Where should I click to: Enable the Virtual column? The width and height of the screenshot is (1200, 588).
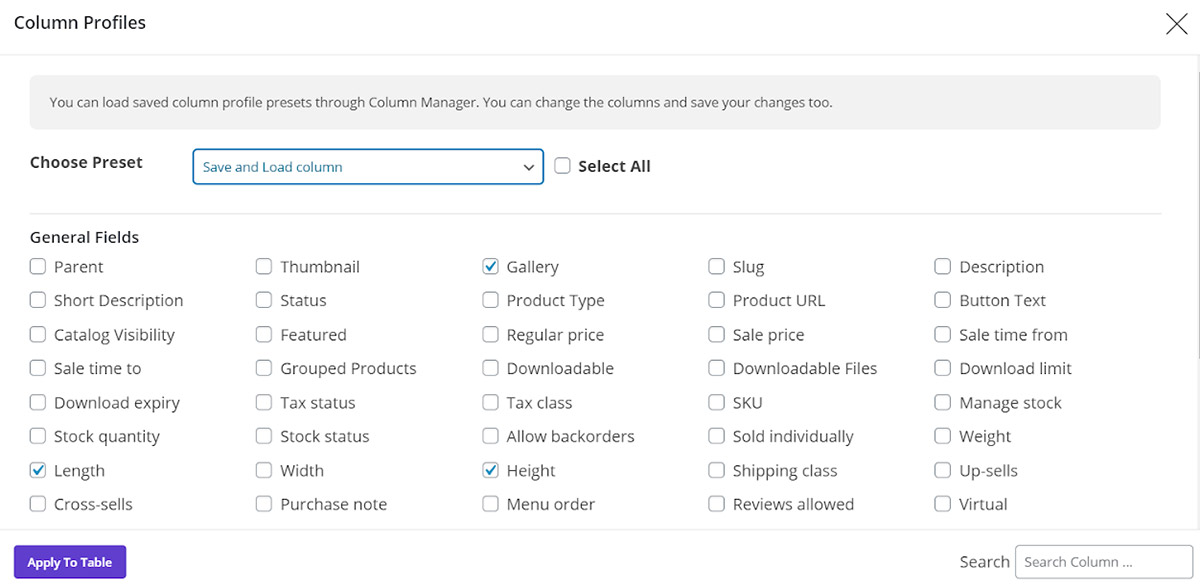pos(942,504)
